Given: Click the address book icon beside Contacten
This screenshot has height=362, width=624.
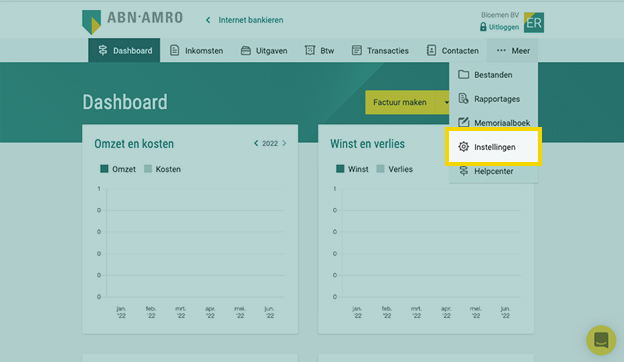Looking at the screenshot, I should click(431, 50).
